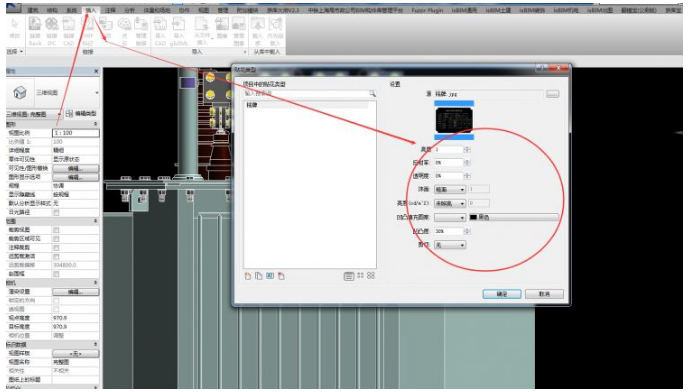Click the decal image preview thumbnail

tap(454, 120)
